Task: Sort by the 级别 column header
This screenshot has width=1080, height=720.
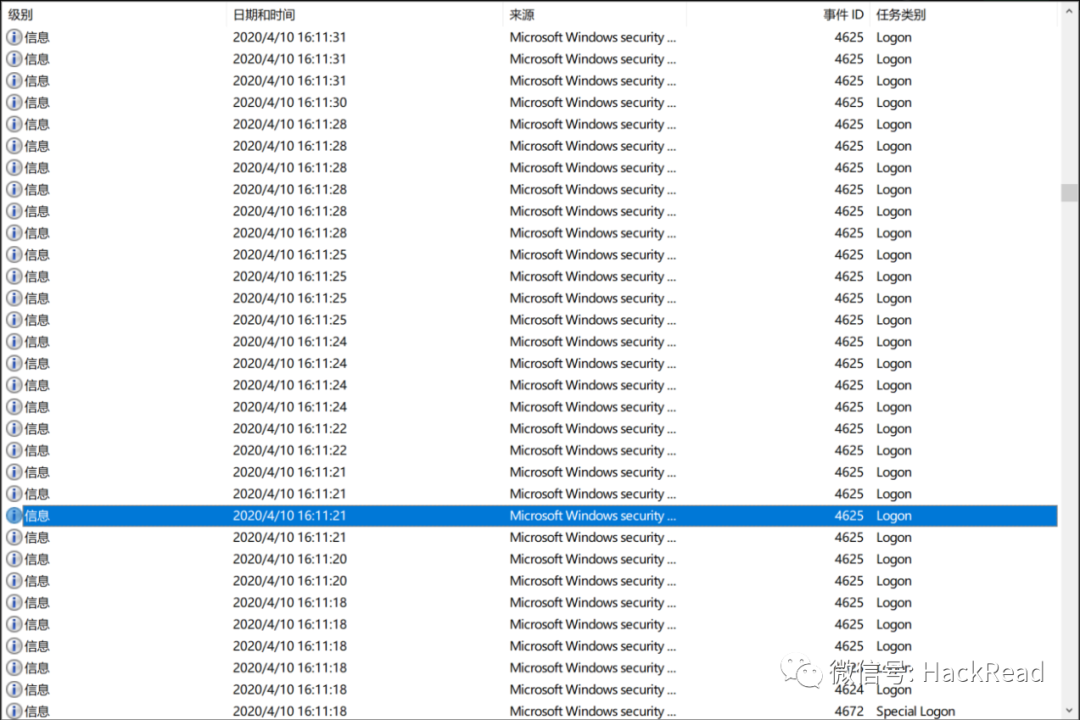Action: pyautogui.click(x=21, y=14)
